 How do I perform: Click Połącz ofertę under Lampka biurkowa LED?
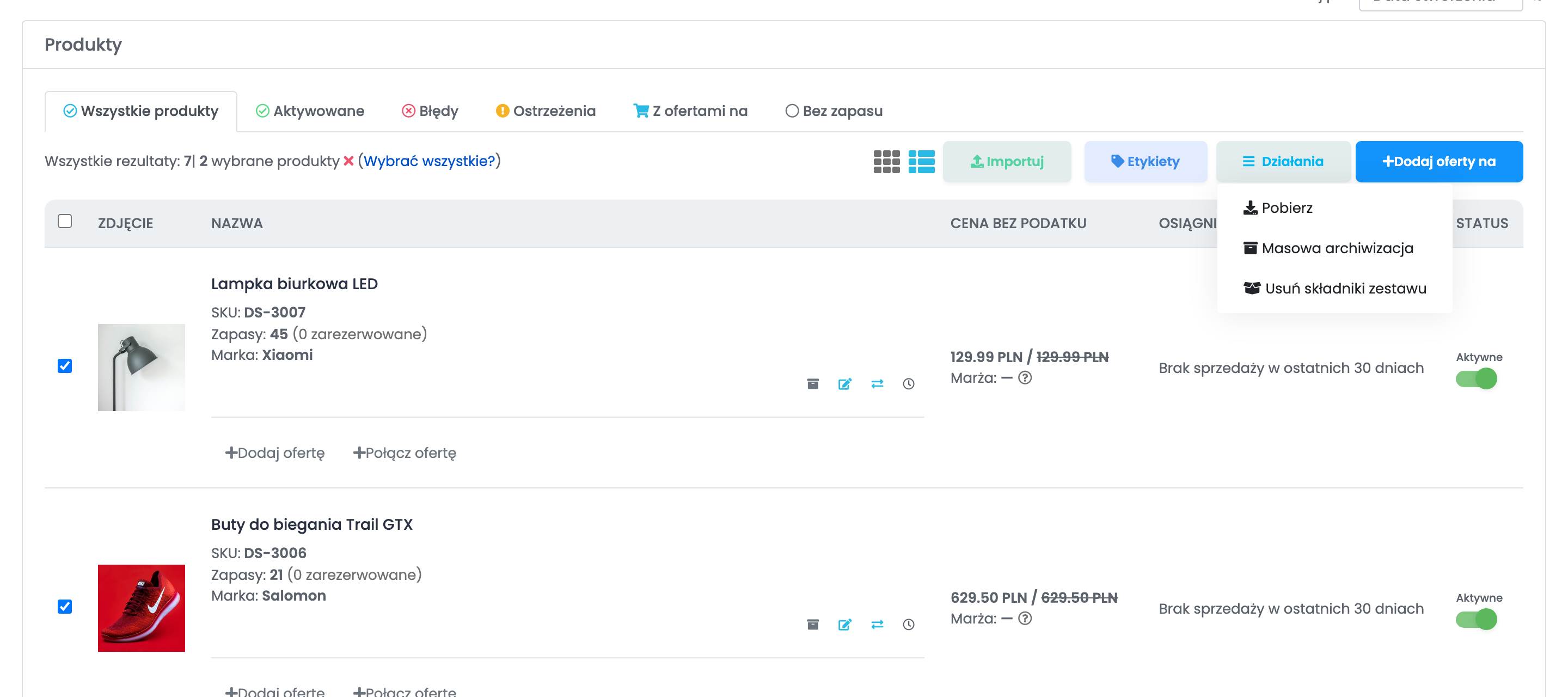[x=404, y=453]
